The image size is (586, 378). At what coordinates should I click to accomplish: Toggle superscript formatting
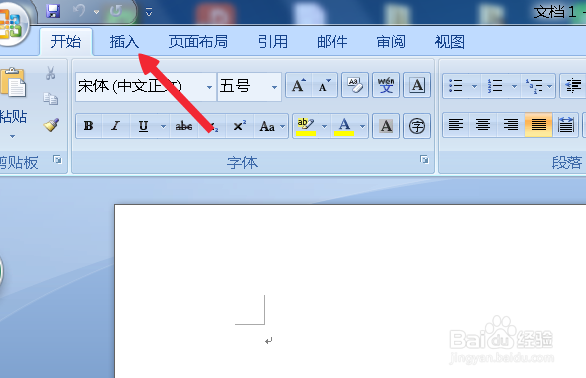pos(240,126)
